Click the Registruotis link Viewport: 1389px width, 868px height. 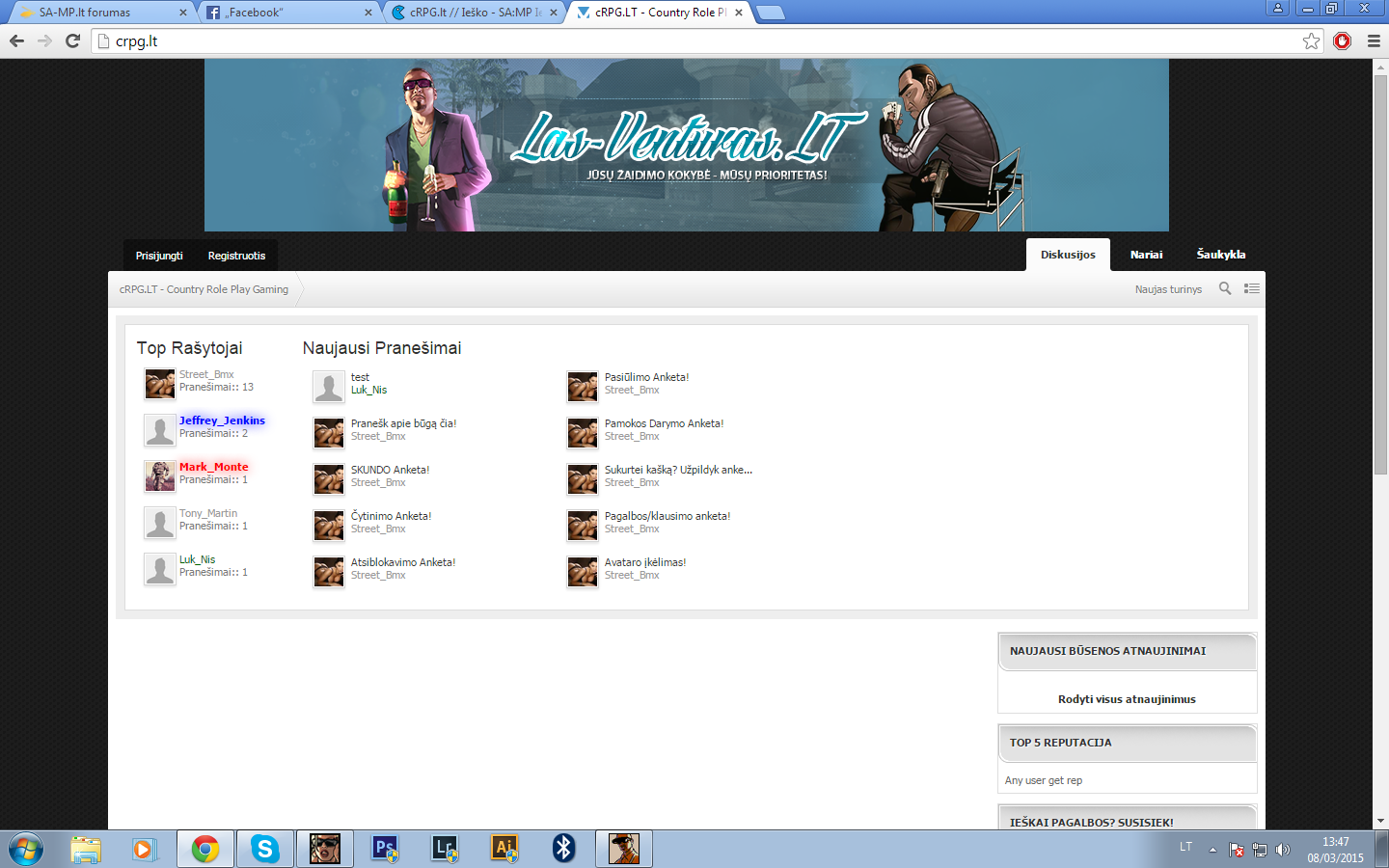point(236,256)
